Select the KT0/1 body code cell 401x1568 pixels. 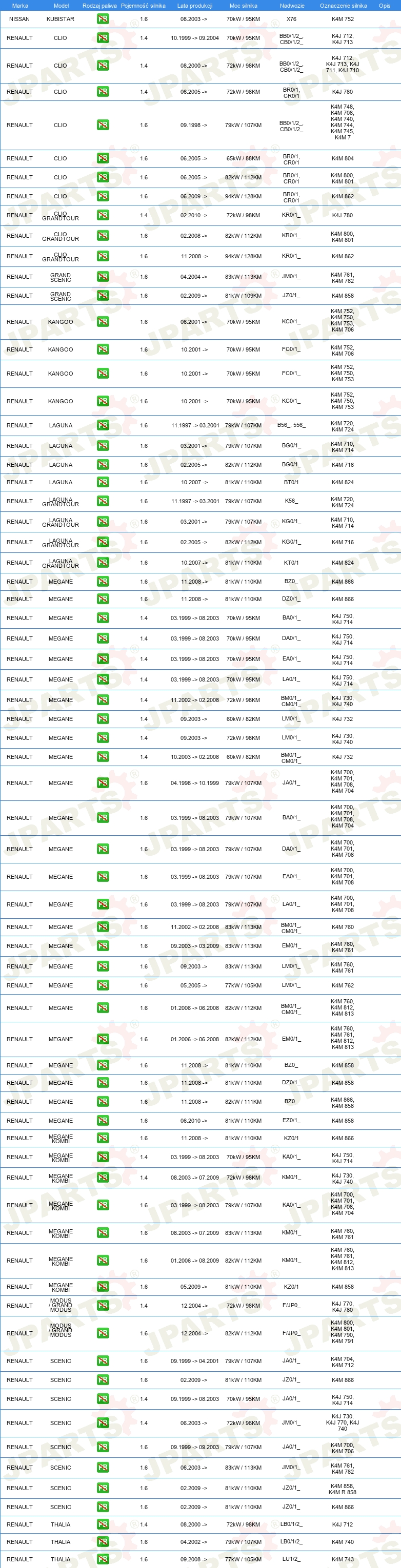point(291,563)
